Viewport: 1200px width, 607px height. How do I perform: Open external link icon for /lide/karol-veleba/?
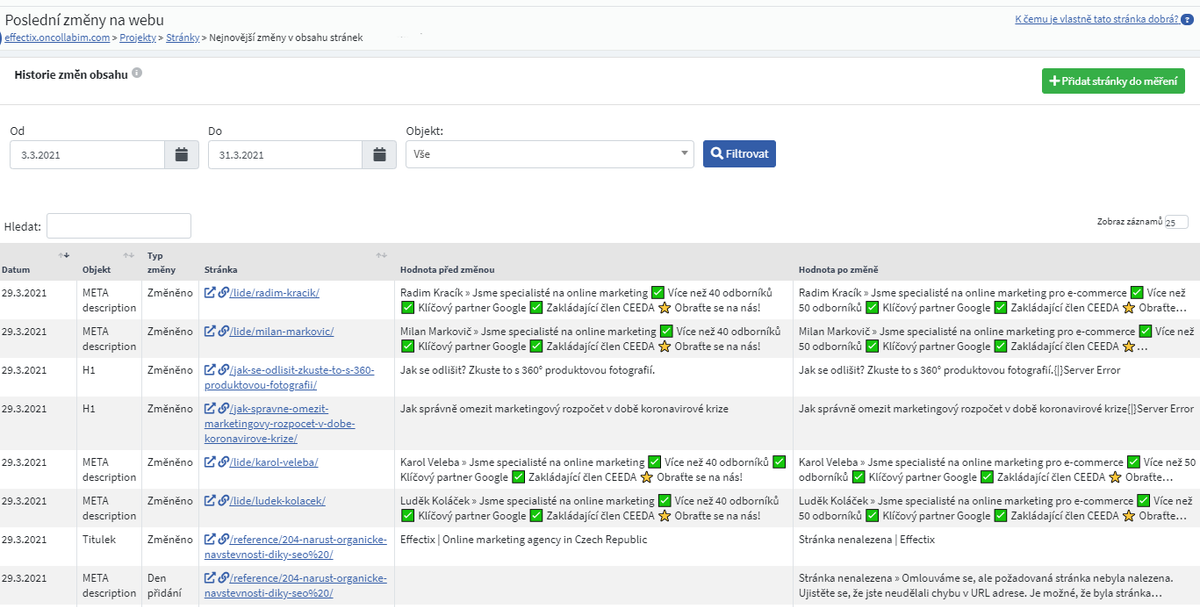[210, 462]
